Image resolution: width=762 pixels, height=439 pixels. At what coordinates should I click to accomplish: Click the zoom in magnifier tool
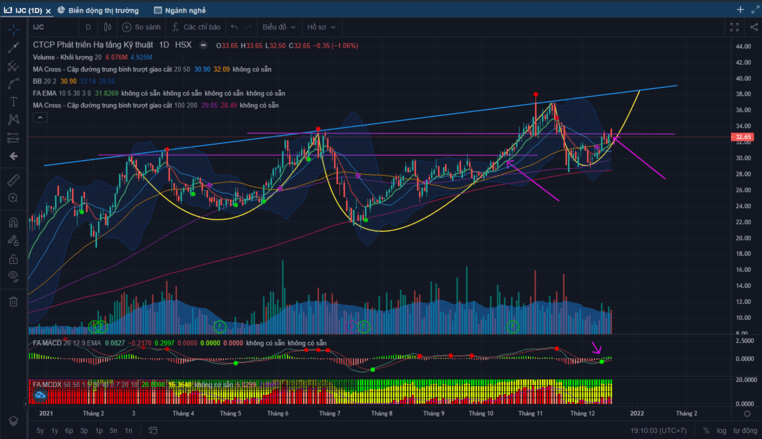(13, 199)
